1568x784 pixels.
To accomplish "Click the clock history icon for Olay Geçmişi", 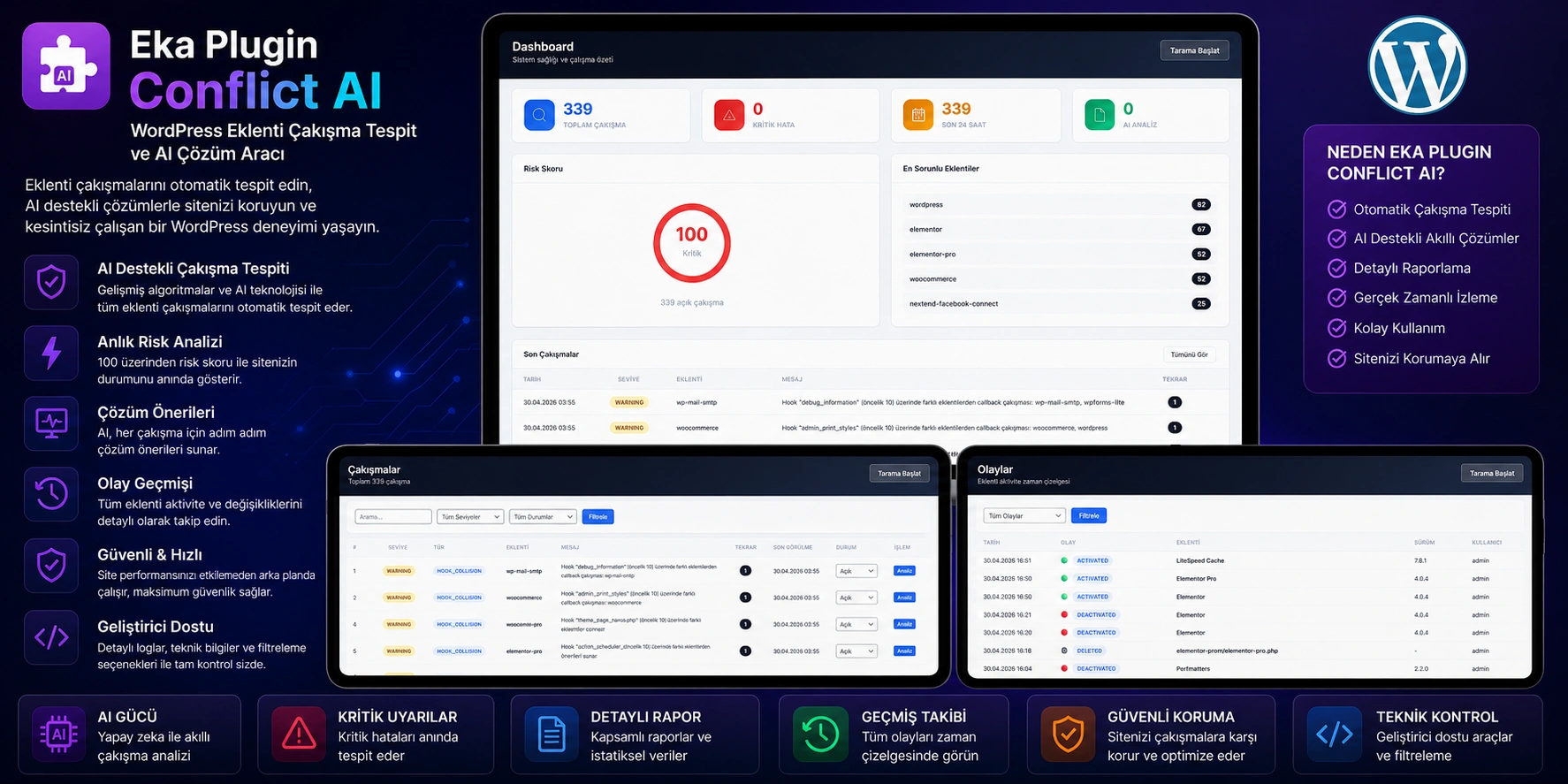I will click(51, 494).
